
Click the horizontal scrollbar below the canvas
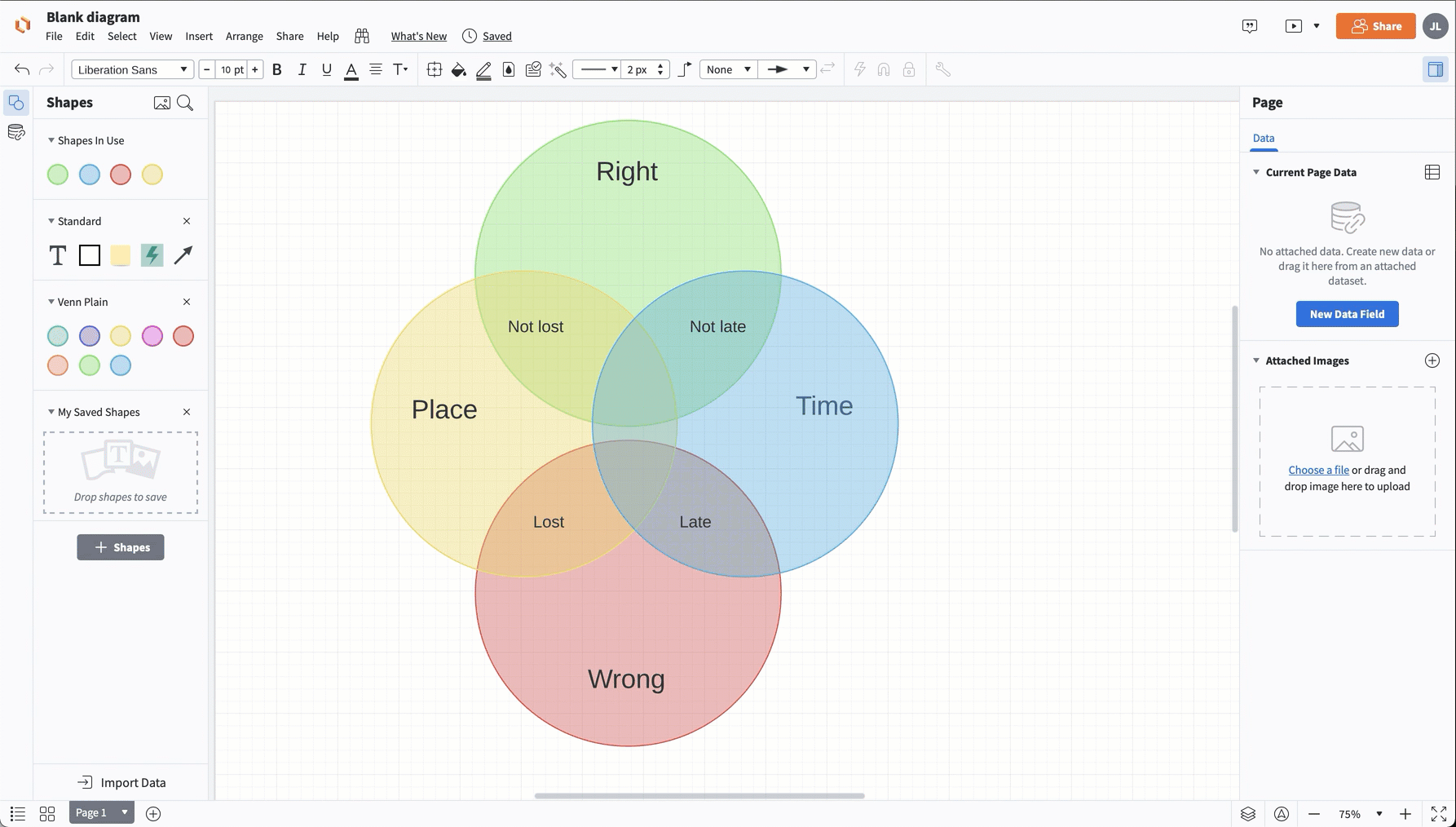(699, 795)
